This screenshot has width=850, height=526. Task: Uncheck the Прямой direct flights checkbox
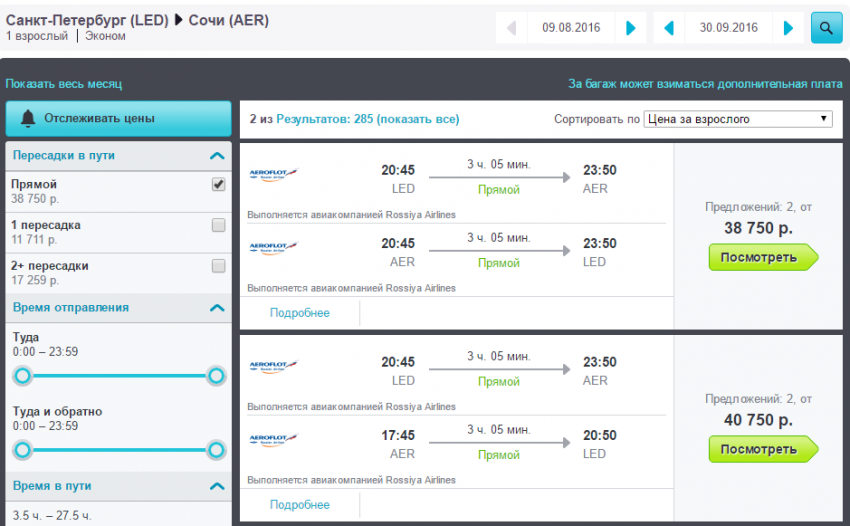tap(218, 185)
